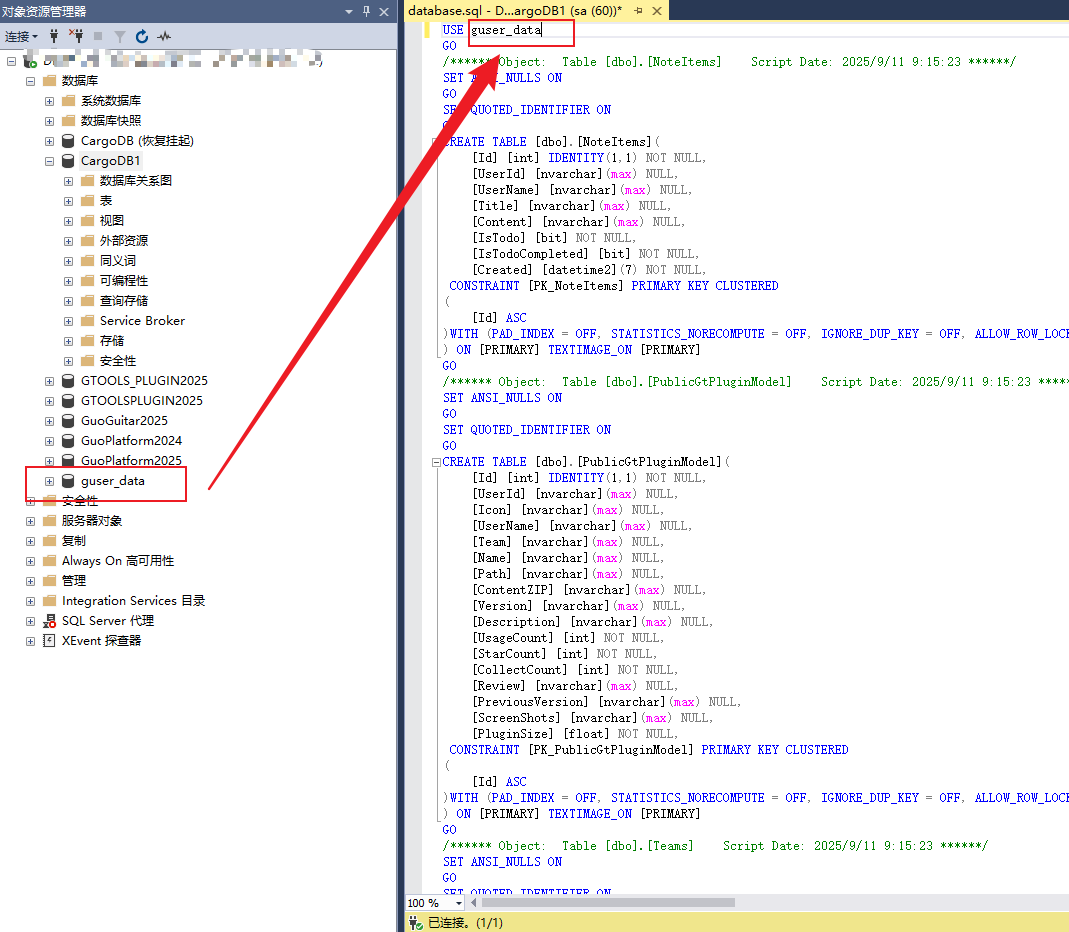Click the editor horizontal scrollbar thumb

click(x=608, y=903)
